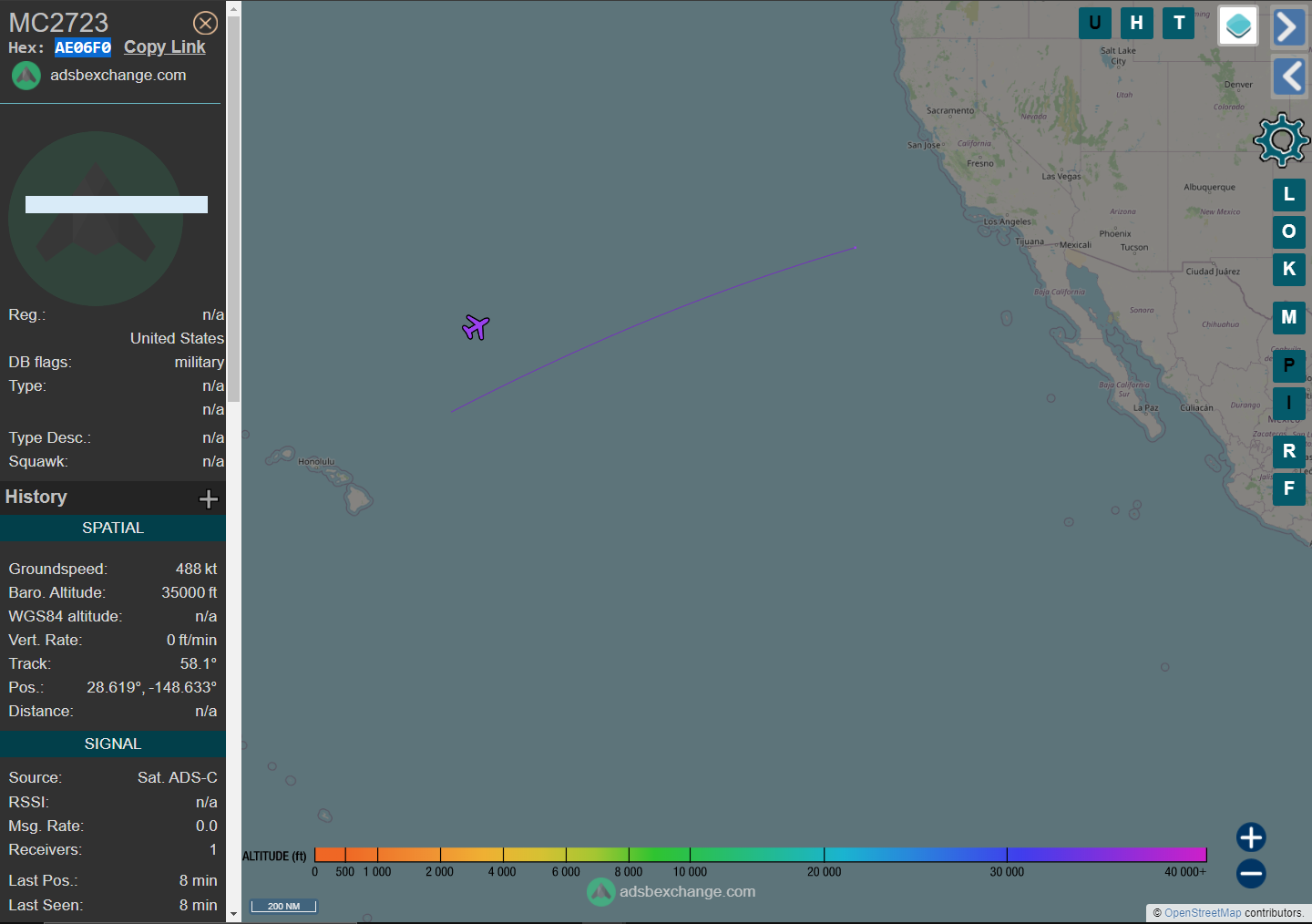The height and width of the screenshot is (924, 1312).
Task: Click the 35000 ft baro altitude value
Action: coord(190,592)
